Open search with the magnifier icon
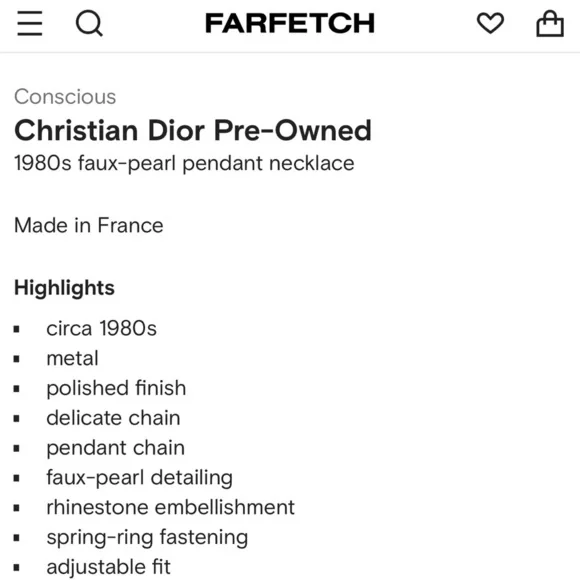Viewport: 580px width, 580px height. click(89, 24)
